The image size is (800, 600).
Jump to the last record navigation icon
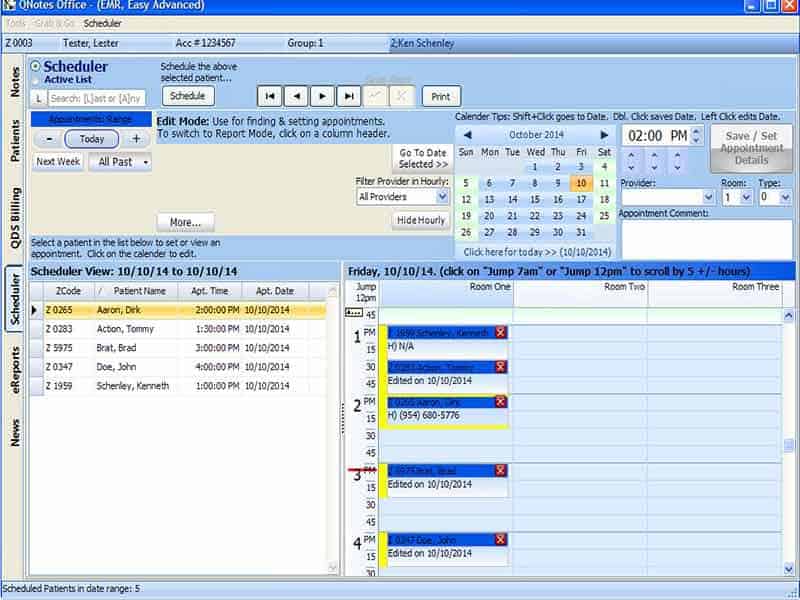tap(351, 95)
